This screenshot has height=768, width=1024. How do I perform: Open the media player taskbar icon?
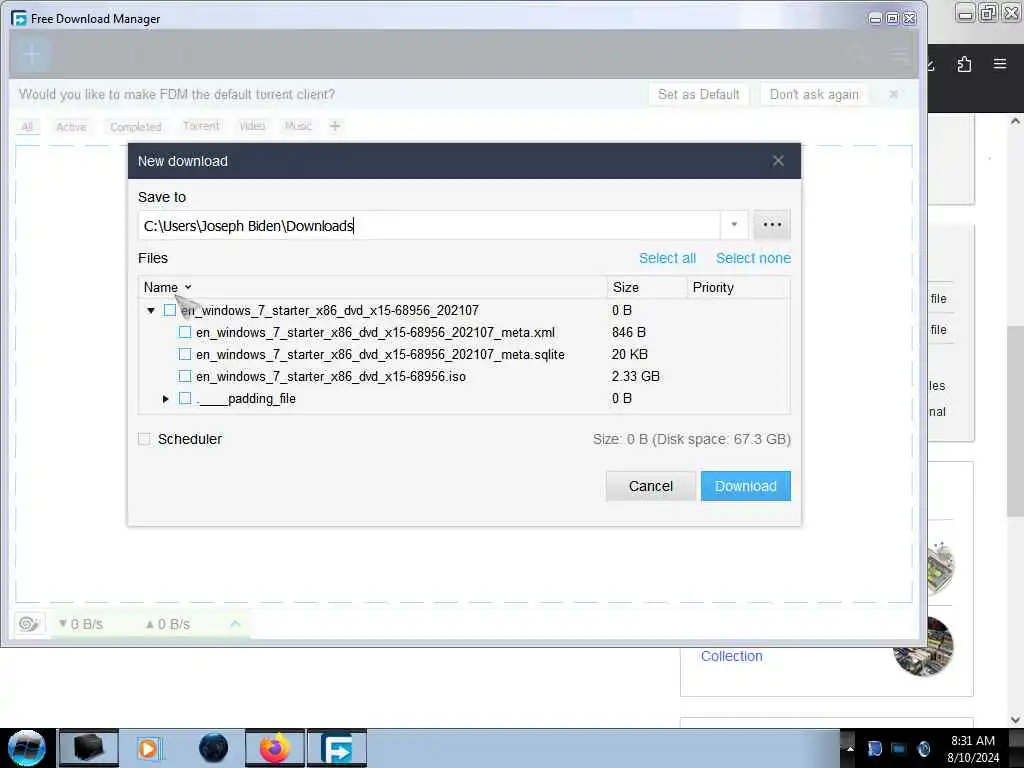[x=148, y=748]
